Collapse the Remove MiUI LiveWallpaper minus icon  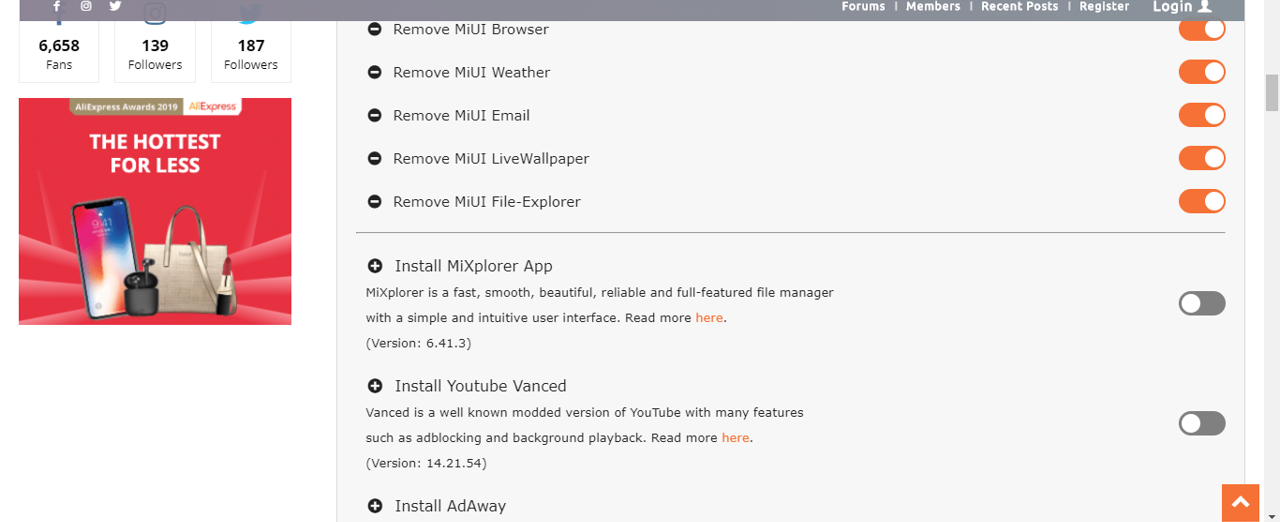[375, 159]
